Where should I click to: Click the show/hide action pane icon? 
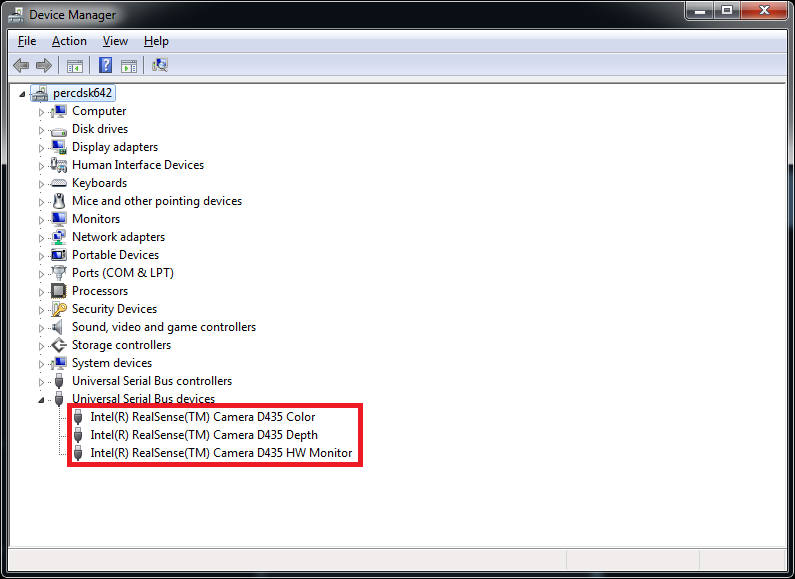pyautogui.click(x=129, y=66)
